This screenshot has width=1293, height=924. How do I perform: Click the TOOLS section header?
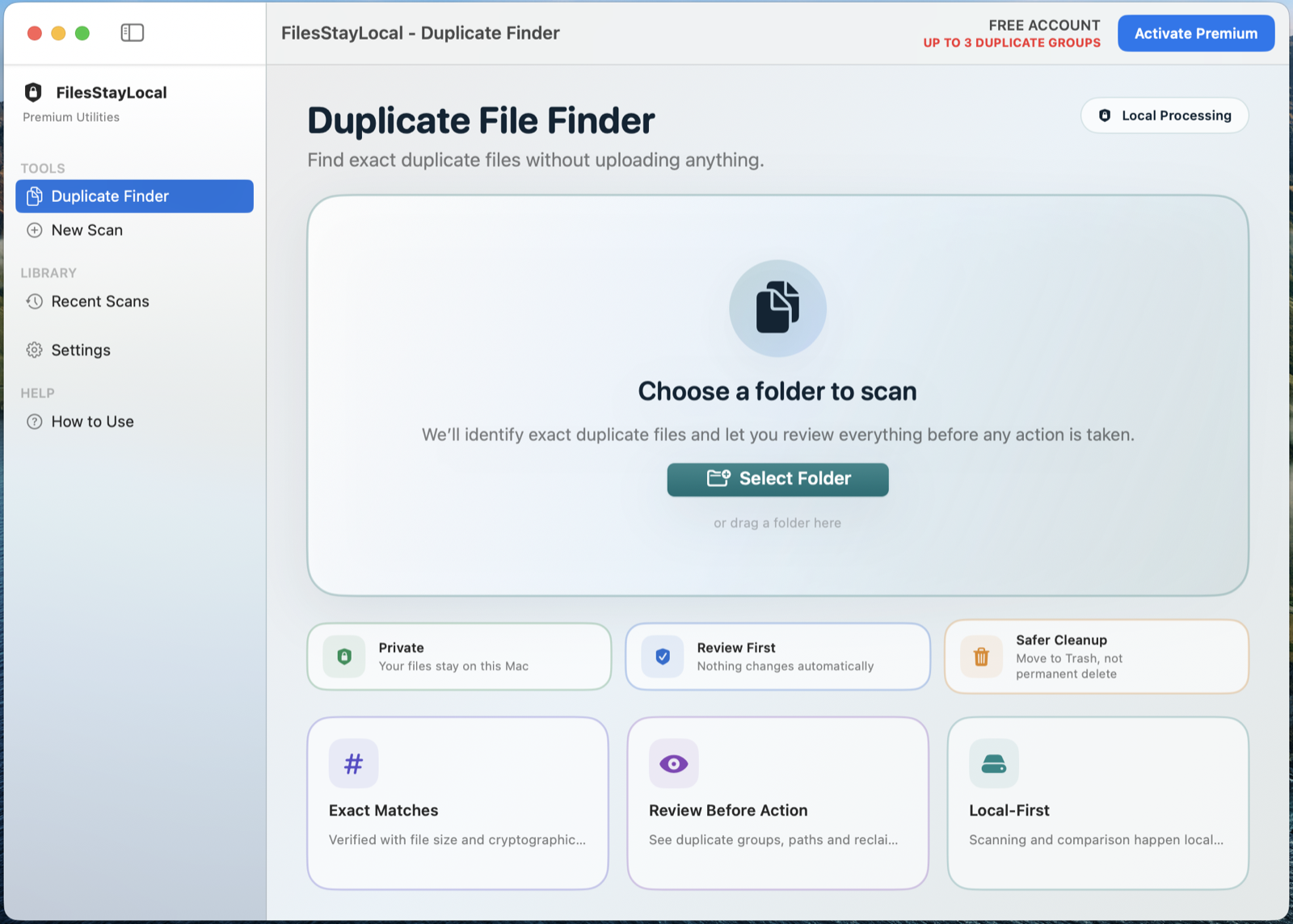coord(43,168)
